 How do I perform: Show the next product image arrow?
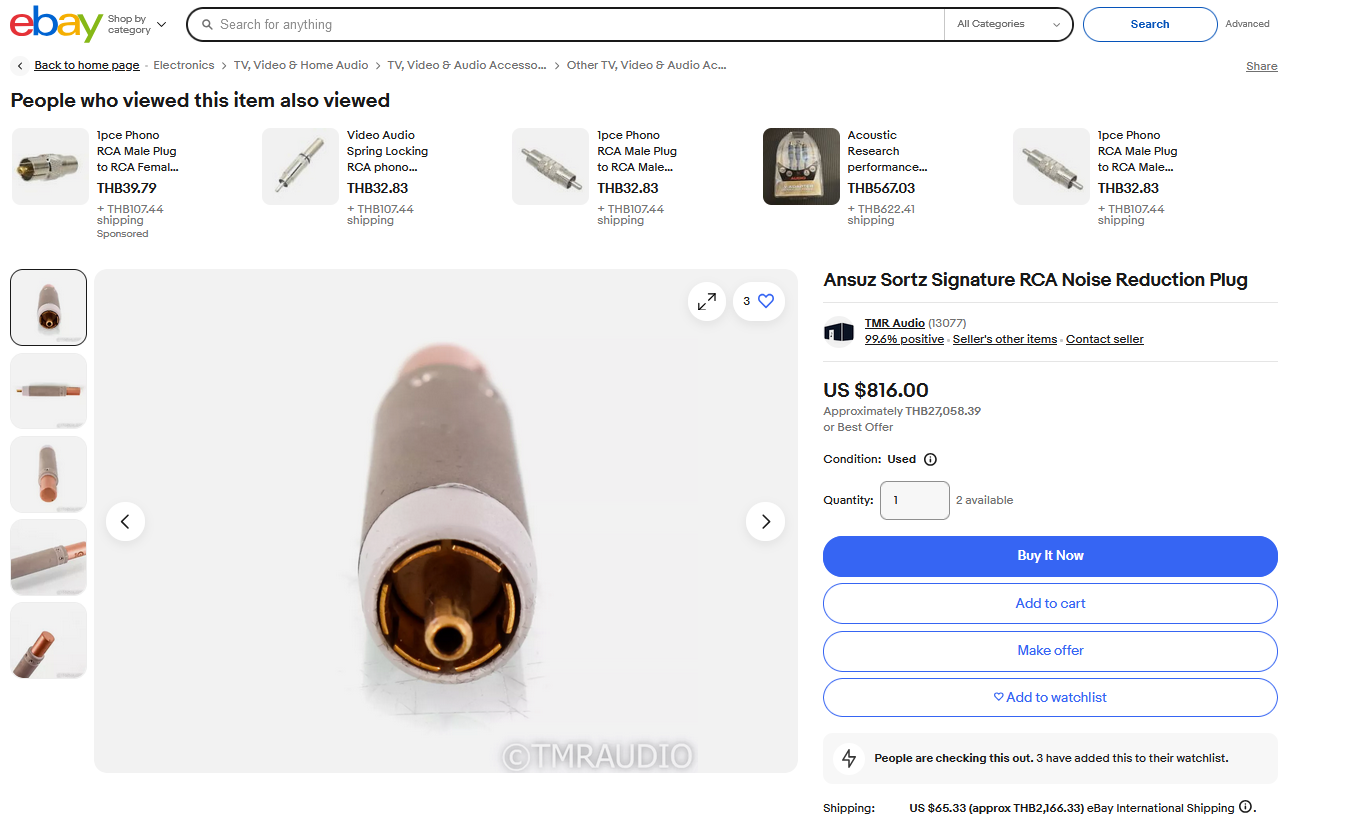coord(766,521)
